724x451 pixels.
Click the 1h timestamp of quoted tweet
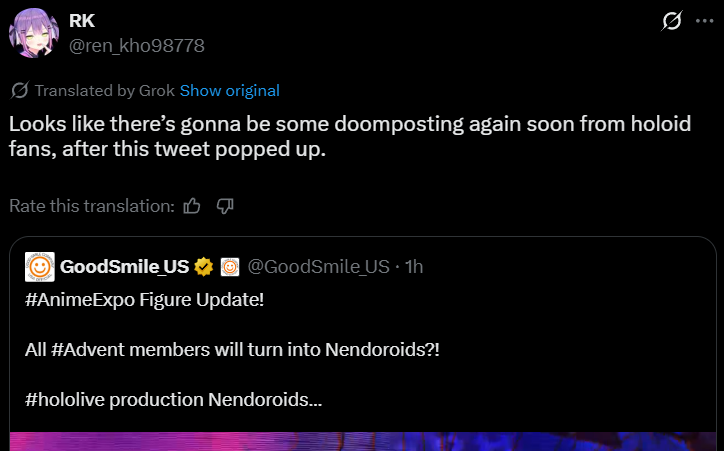click(x=411, y=267)
